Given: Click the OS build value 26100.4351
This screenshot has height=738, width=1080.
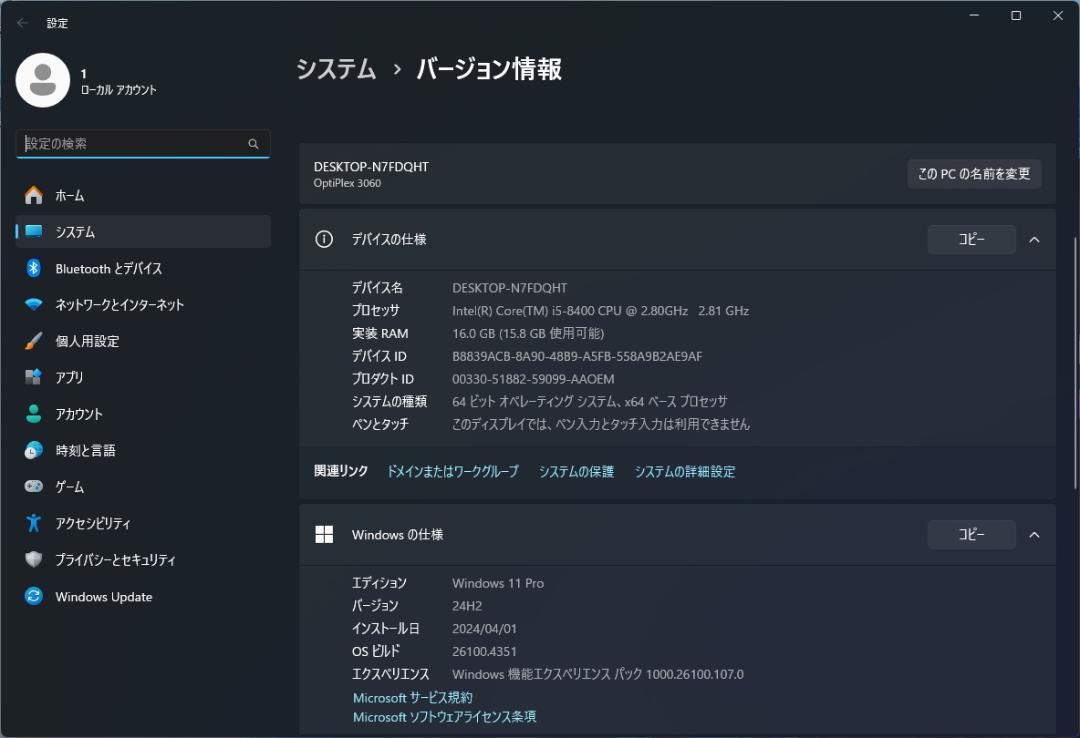Looking at the screenshot, I should 484,651.
